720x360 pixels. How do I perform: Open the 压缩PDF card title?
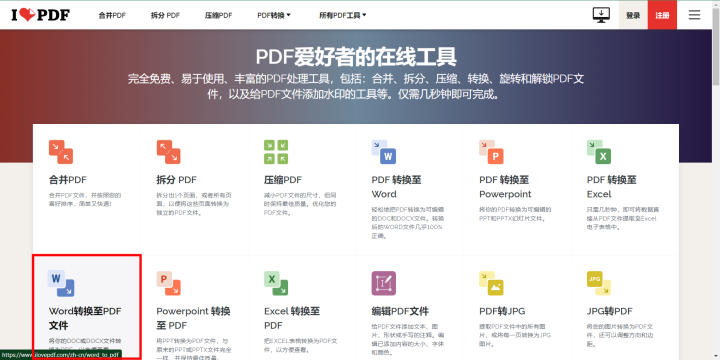(x=283, y=180)
